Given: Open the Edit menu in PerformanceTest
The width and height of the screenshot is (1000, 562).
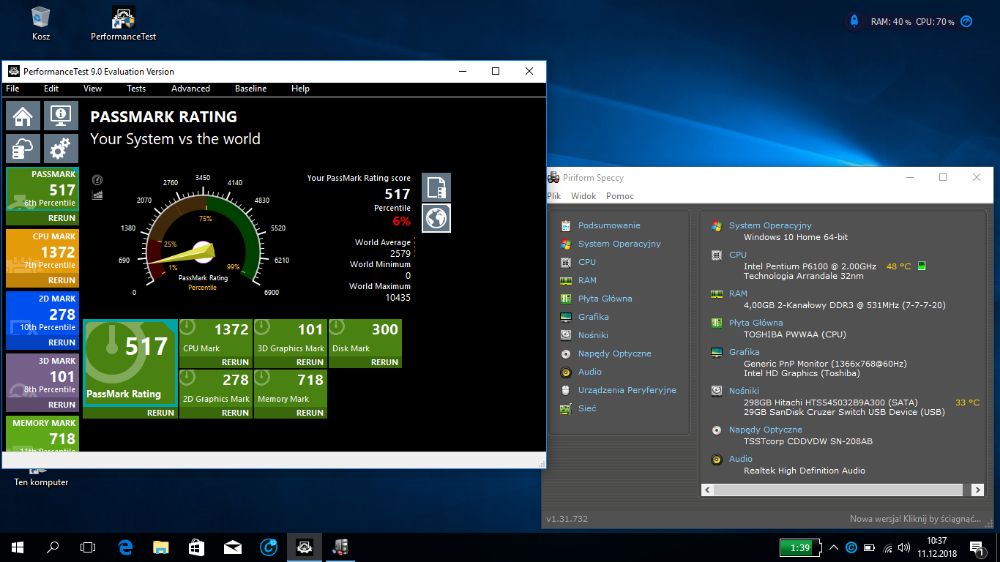Looking at the screenshot, I should pos(51,89).
